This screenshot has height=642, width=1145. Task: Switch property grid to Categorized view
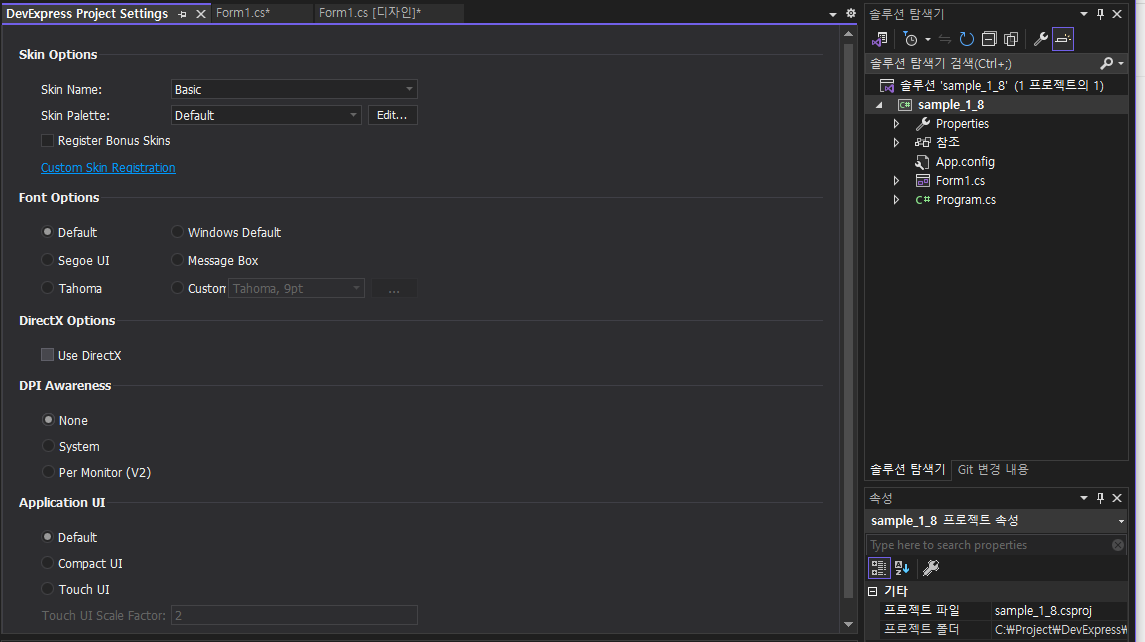coord(878,568)
